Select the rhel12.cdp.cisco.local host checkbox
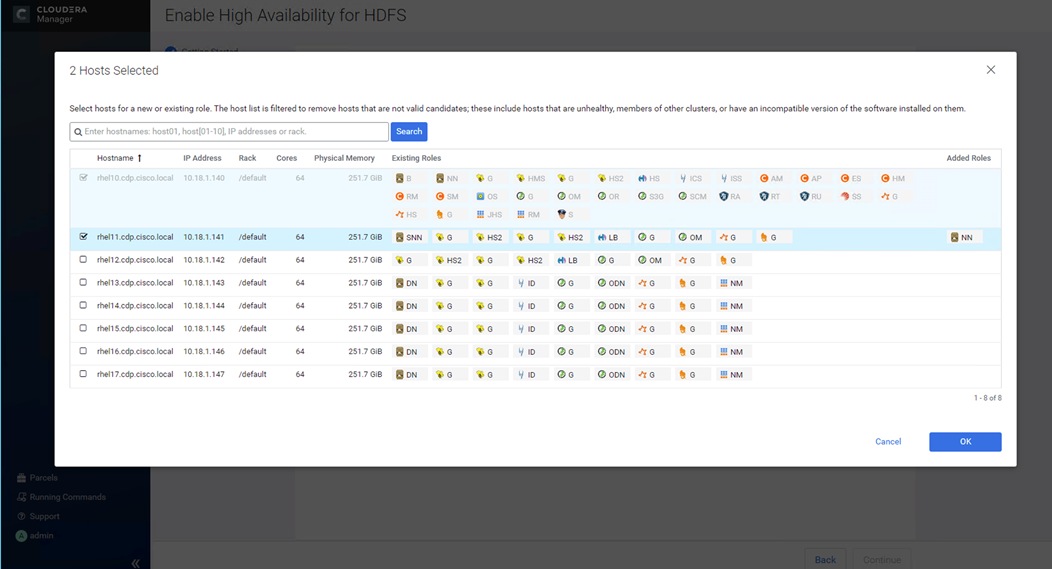The height and width of the screenshot is (569, 1052). [x=83, y=260]
